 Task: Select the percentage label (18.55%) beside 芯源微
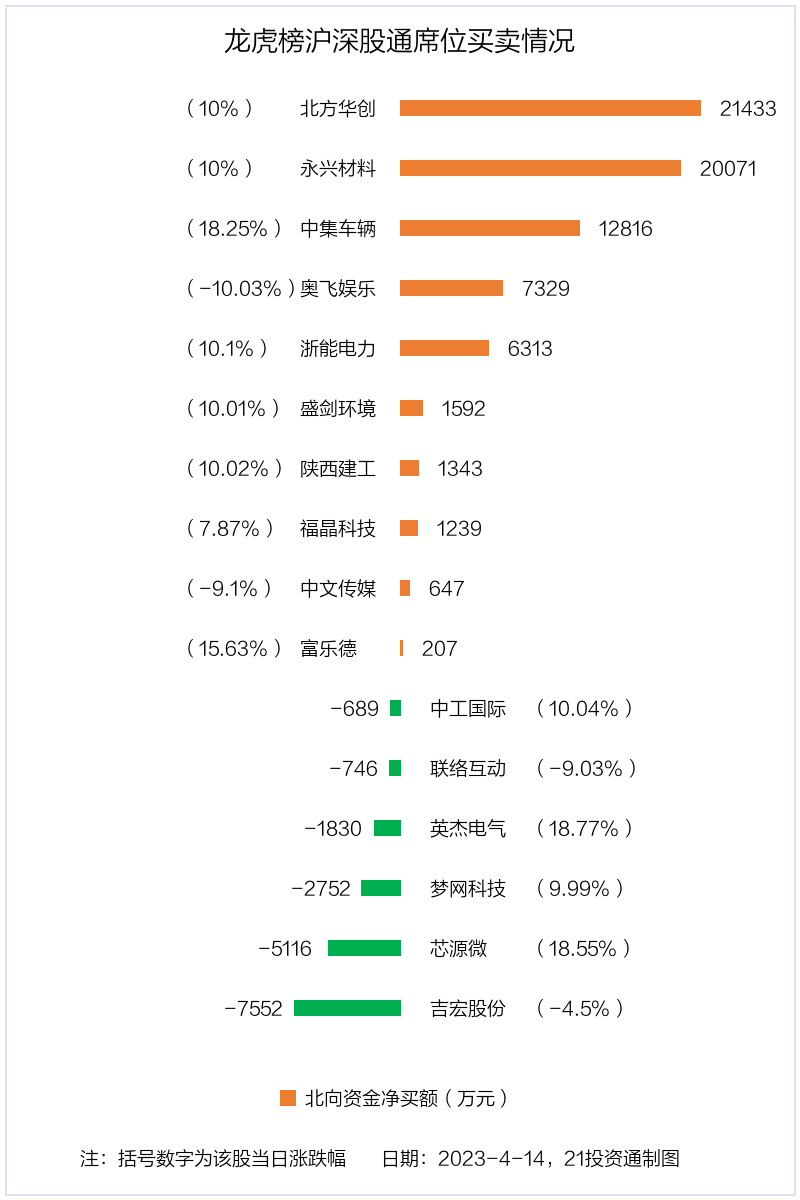(x=584, y=948)
